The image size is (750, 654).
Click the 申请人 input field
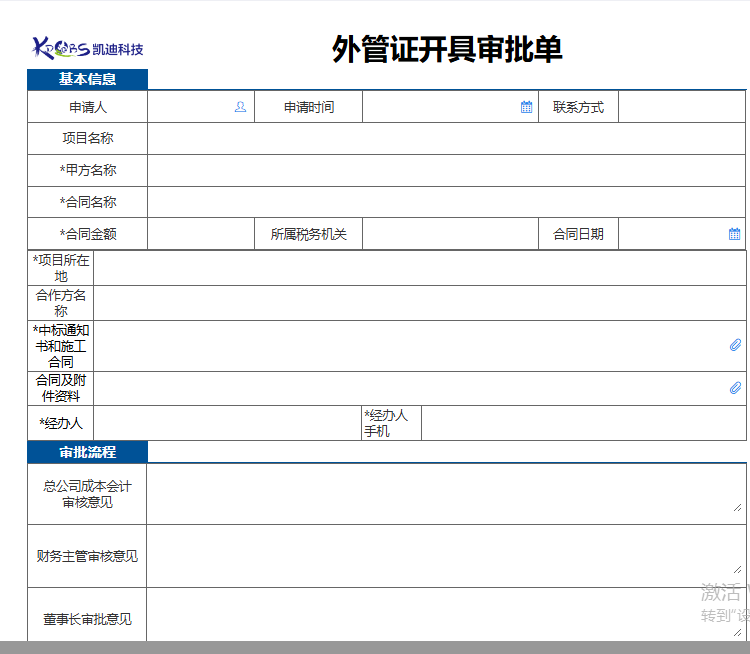(201, 107)
